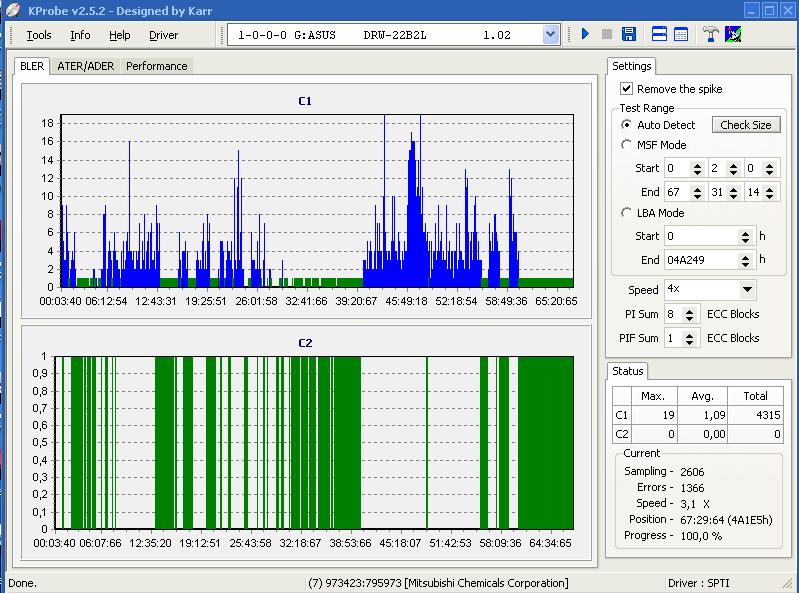Click the table grid view icon
This screenshot has height=593, width=799.
point(681,34)
